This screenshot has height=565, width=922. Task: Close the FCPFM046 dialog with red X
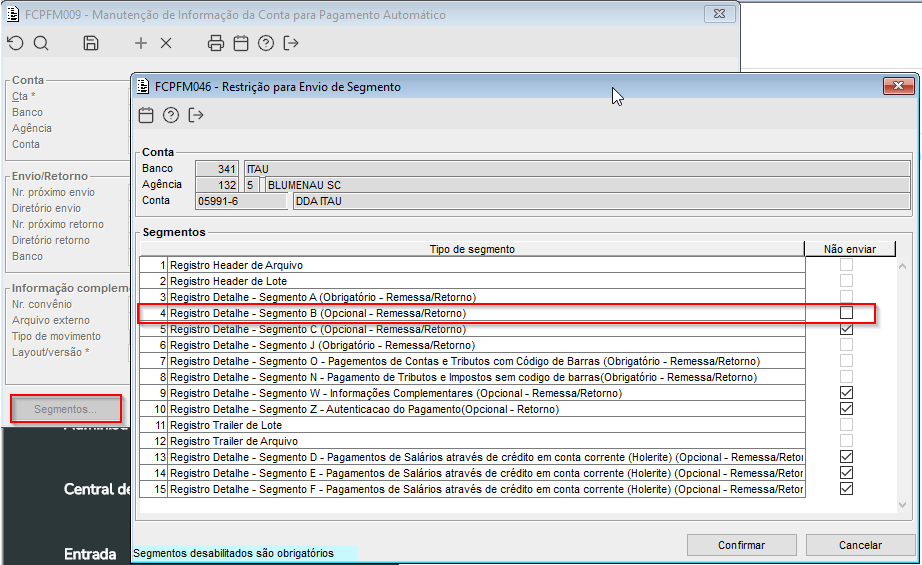[898, 86]
